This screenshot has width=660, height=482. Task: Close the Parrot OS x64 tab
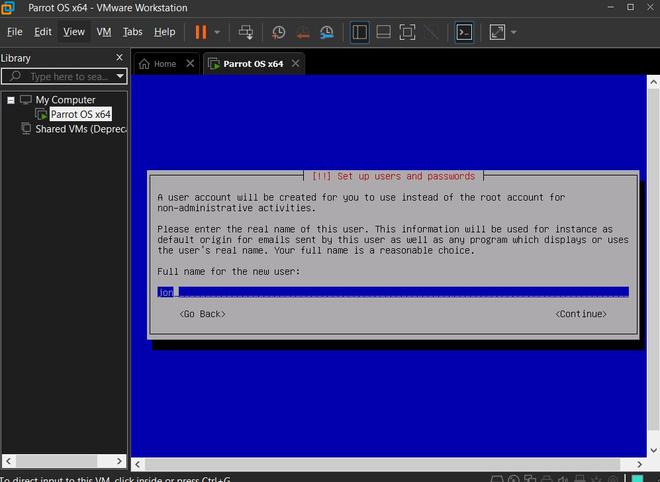point(296,63)
